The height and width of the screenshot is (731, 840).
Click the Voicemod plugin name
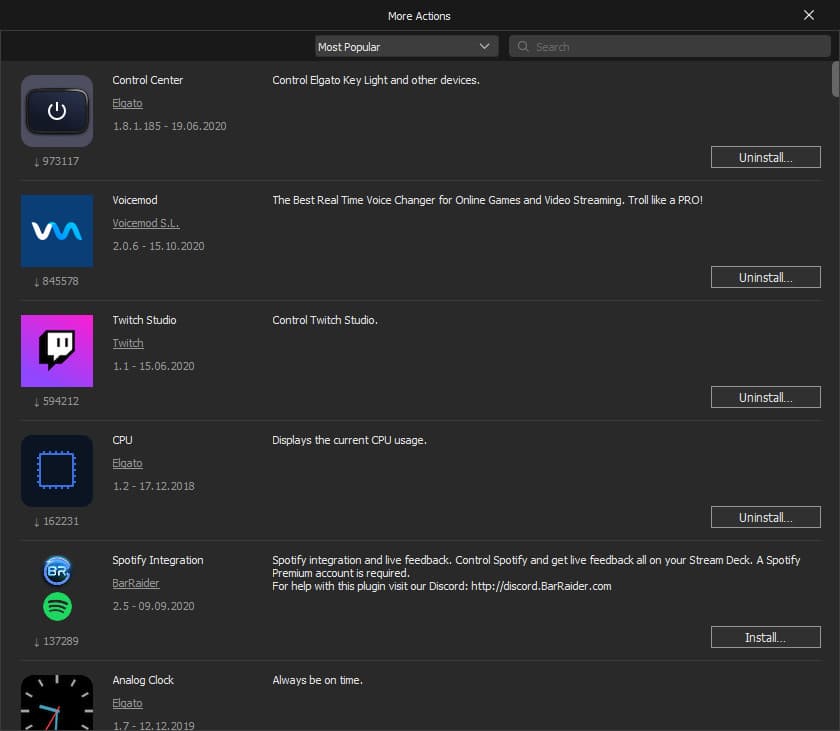[135, 200]
